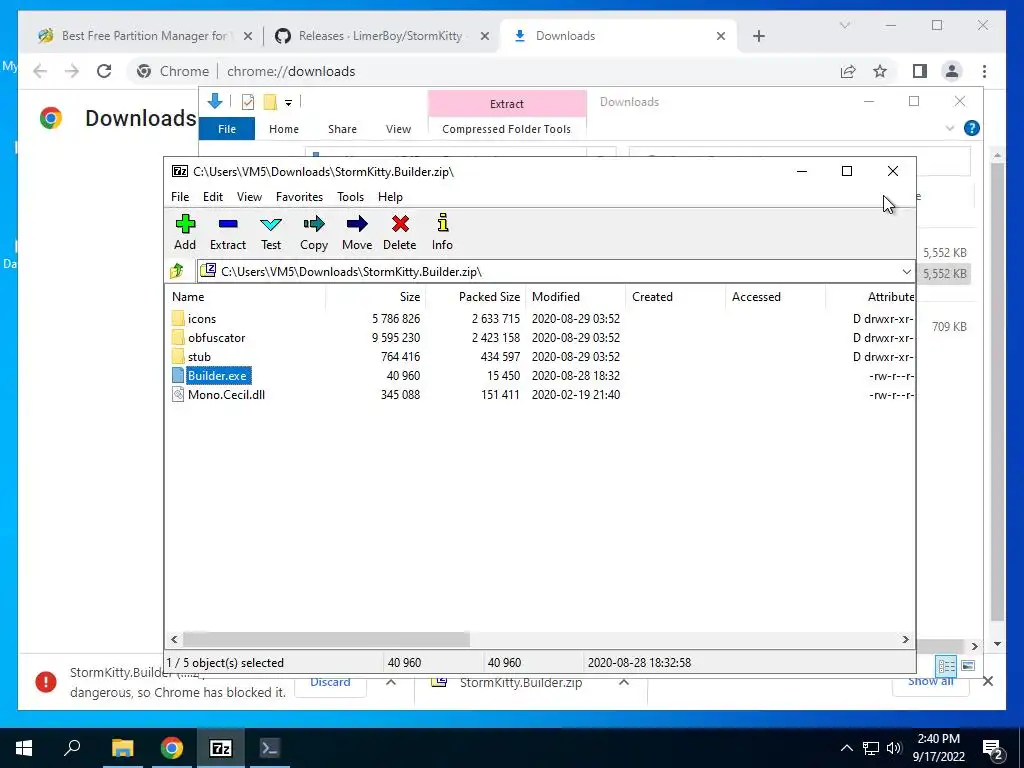Discard the blocked StormKitty download

click(330, 682)
